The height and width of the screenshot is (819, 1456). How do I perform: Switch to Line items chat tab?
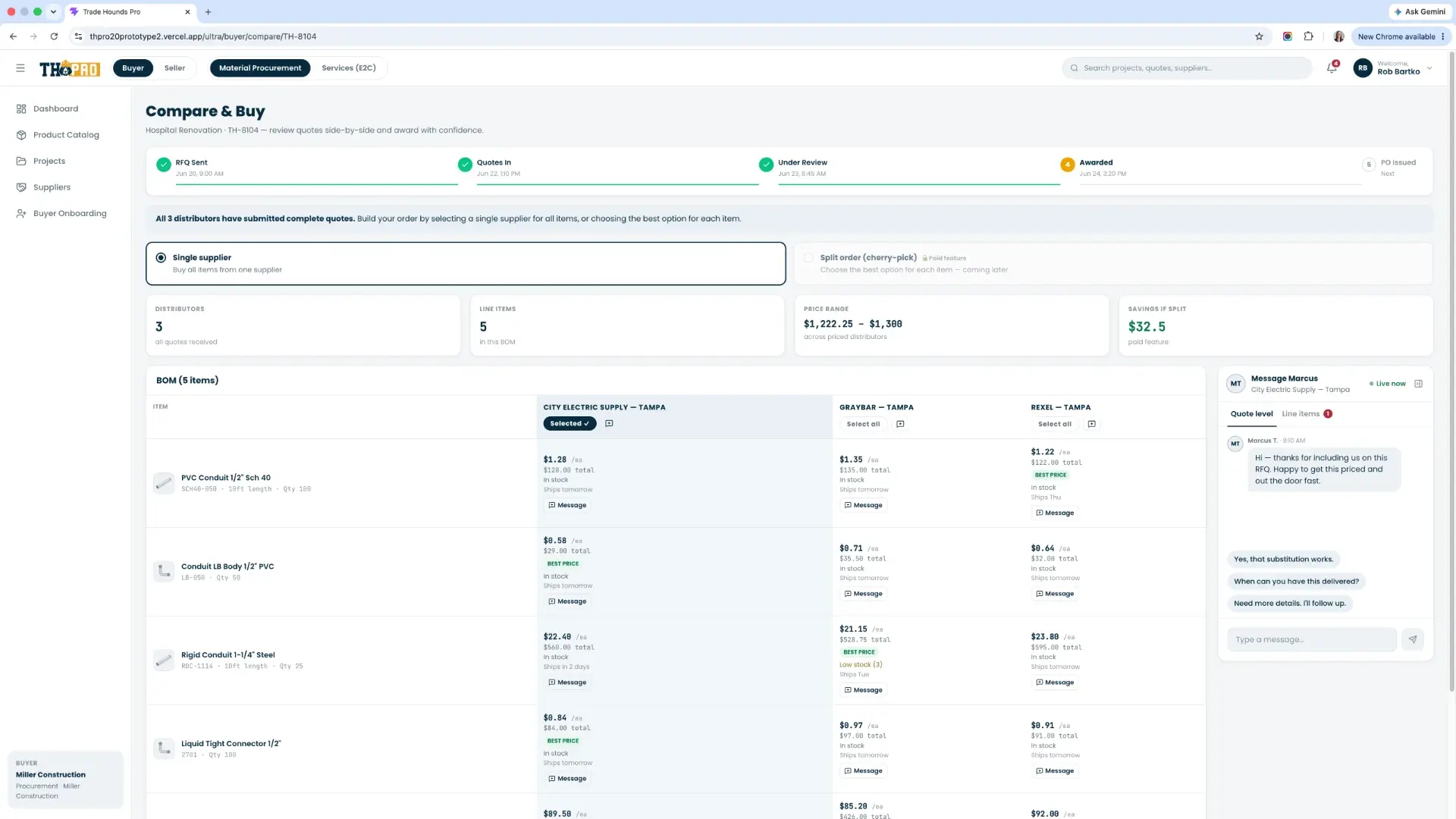tap(1307, 415)
